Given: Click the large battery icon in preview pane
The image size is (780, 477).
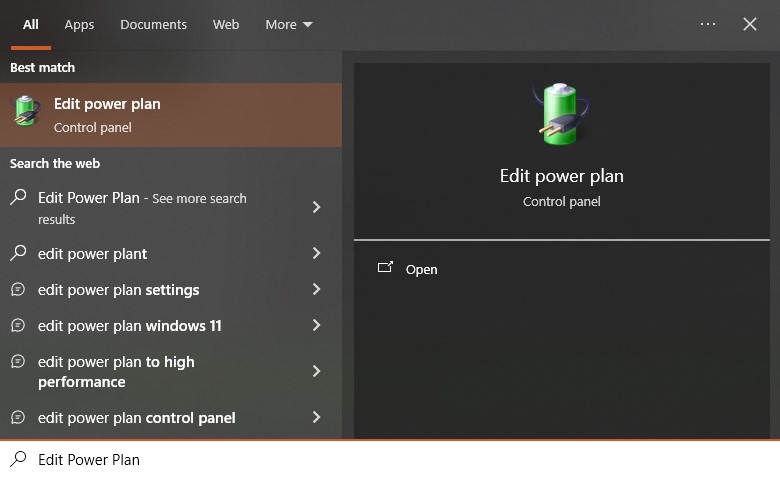Looking at the screenshot, I should [x=561, y=114].
